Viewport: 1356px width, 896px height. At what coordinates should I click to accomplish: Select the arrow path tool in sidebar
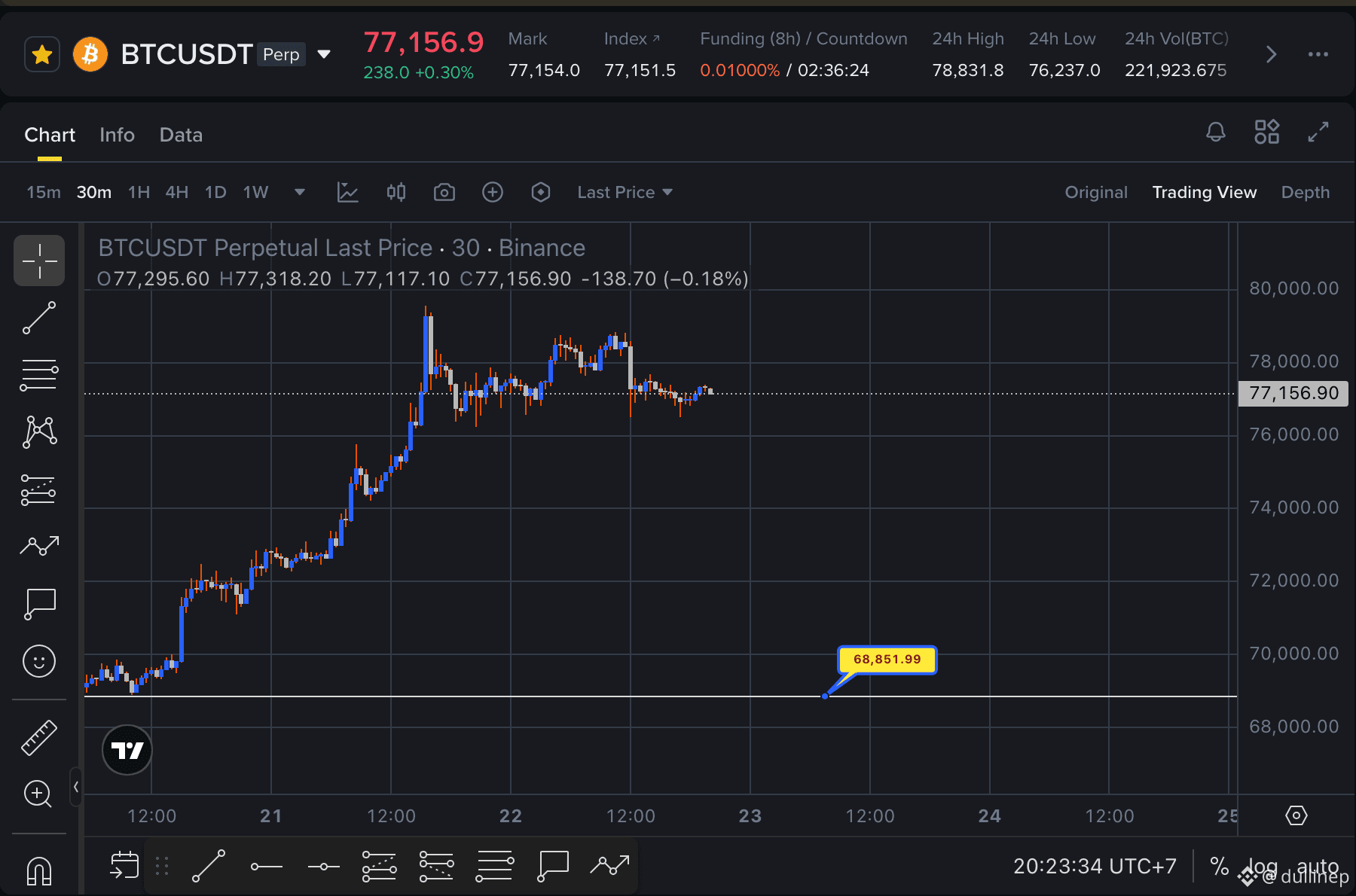[x=39, y=545]
